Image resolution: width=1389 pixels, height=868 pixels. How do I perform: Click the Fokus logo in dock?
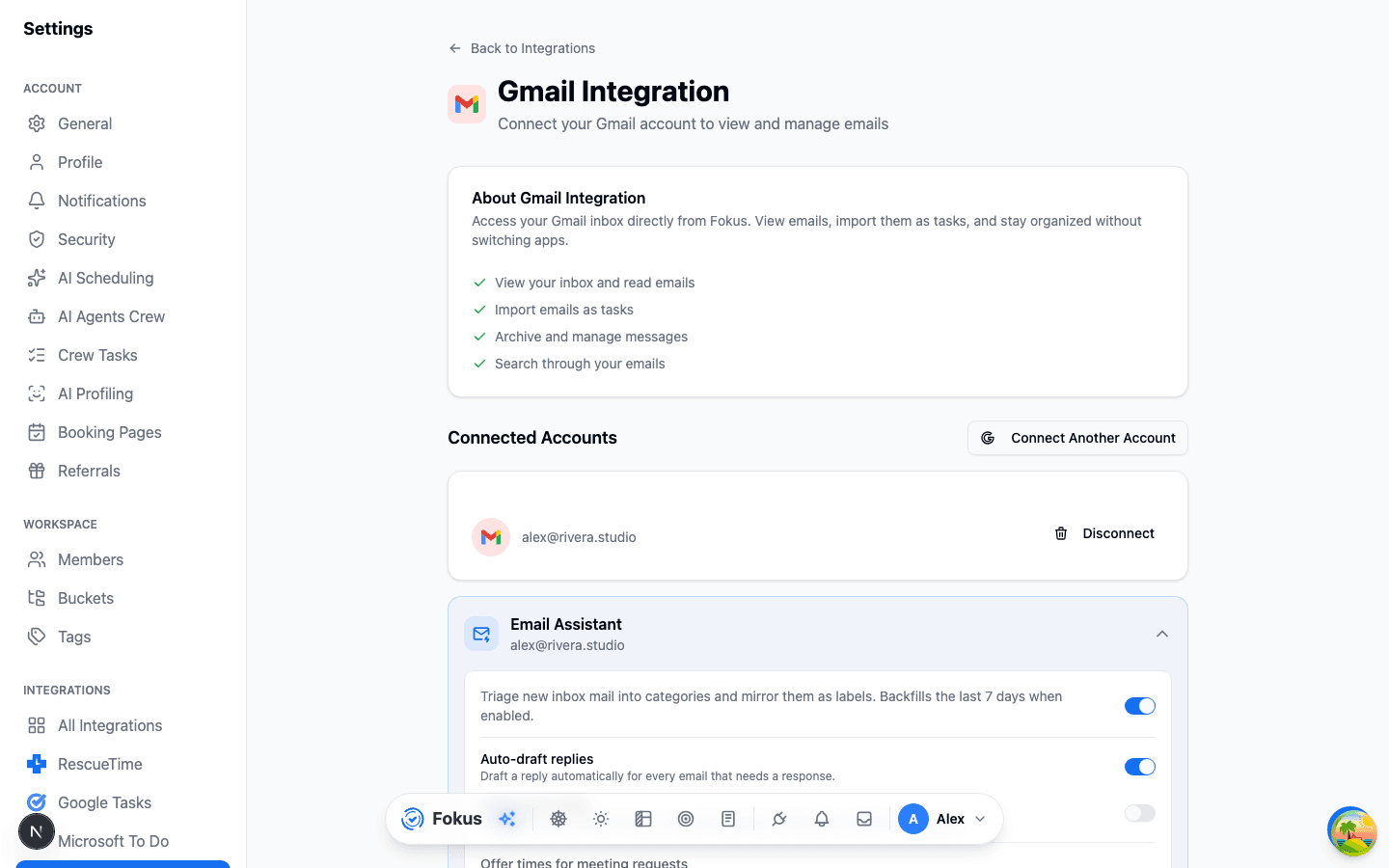pos(442,819)
